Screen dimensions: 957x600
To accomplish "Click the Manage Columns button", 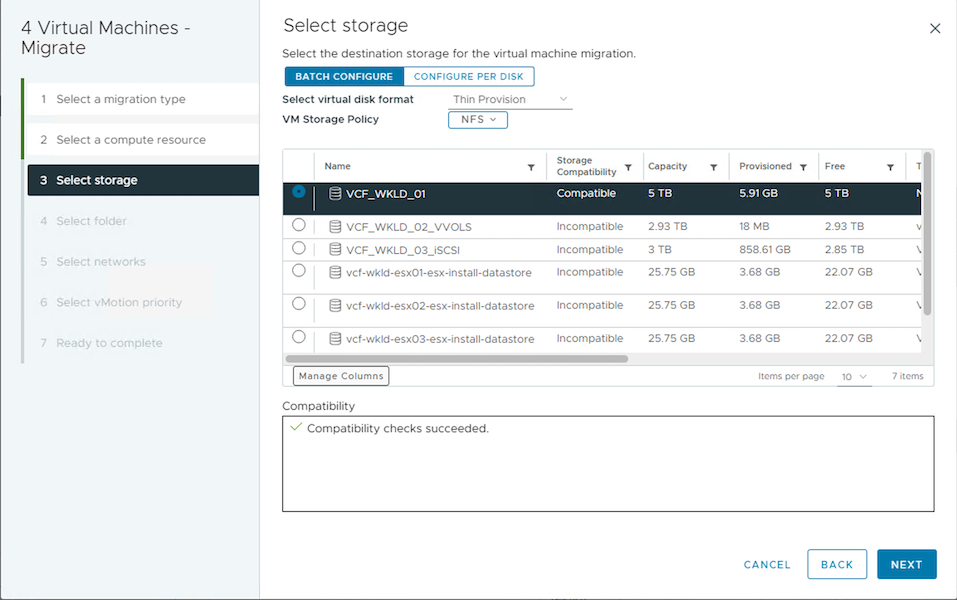I will pyautogui.click(x=340, y=376).
